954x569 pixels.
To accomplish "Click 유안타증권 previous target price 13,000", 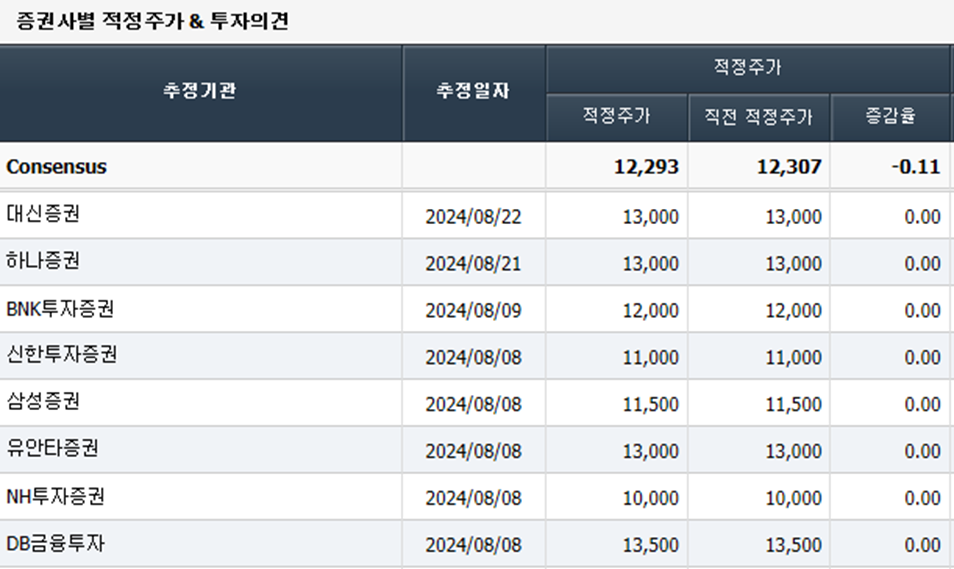I will 793,451.
